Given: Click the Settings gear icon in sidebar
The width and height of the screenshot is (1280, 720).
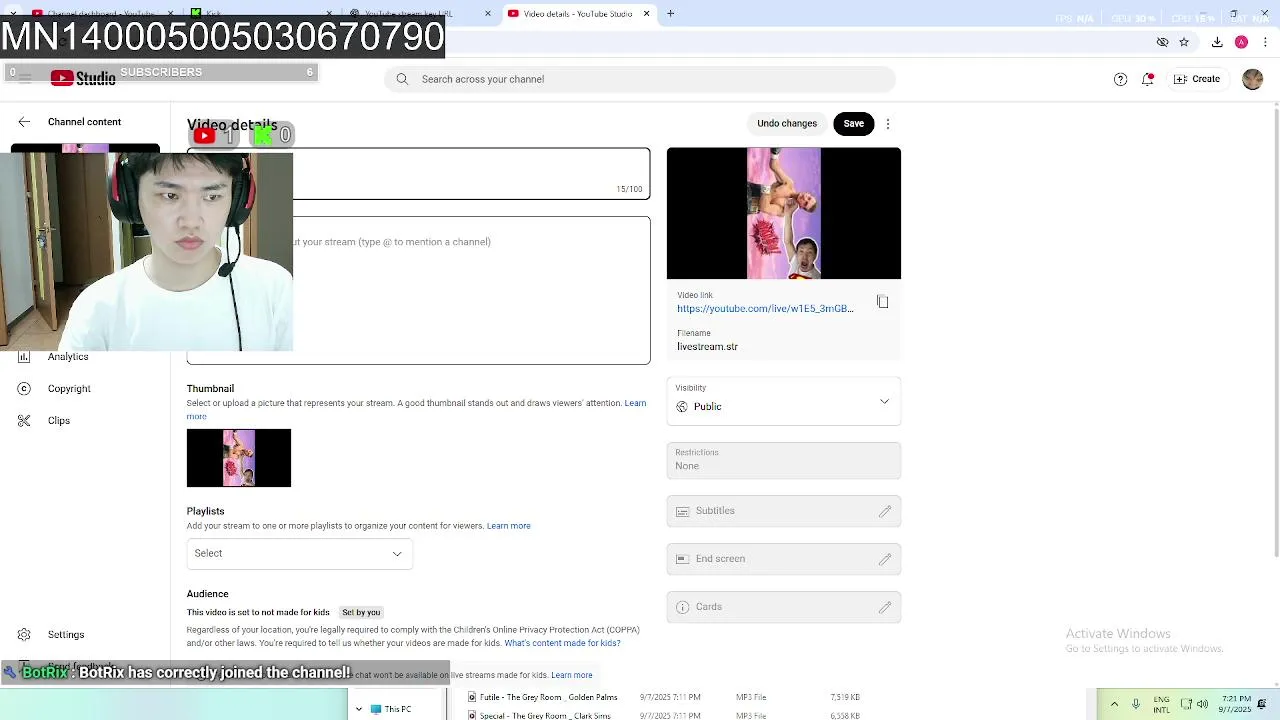Looking at the screenshot, I should pyautogui.click(x=24, y=635).
